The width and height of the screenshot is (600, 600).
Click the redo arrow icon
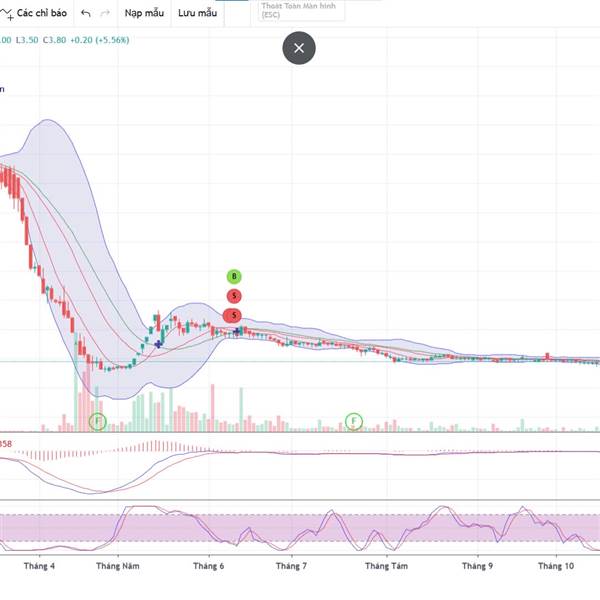point(105,13)
